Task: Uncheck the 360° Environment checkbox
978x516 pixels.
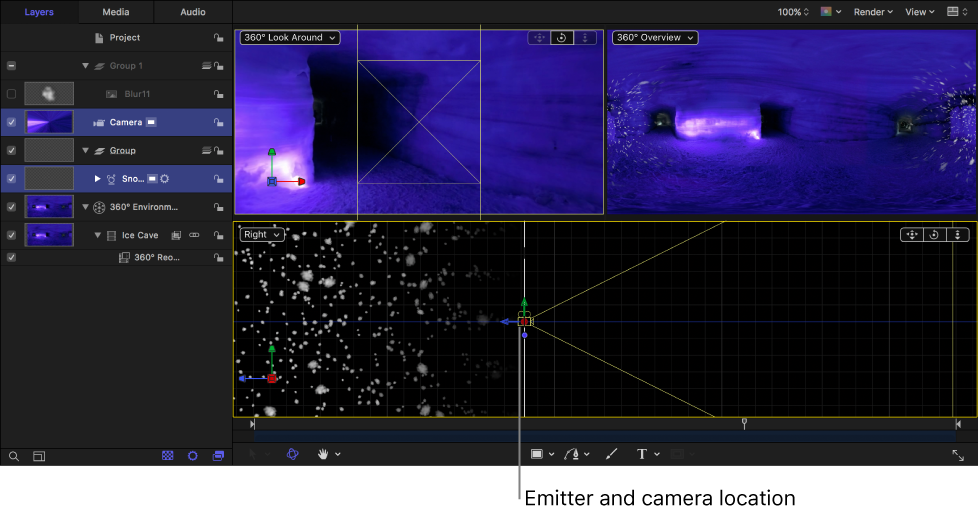Action: pyautogui.click(x=11, y=207)
